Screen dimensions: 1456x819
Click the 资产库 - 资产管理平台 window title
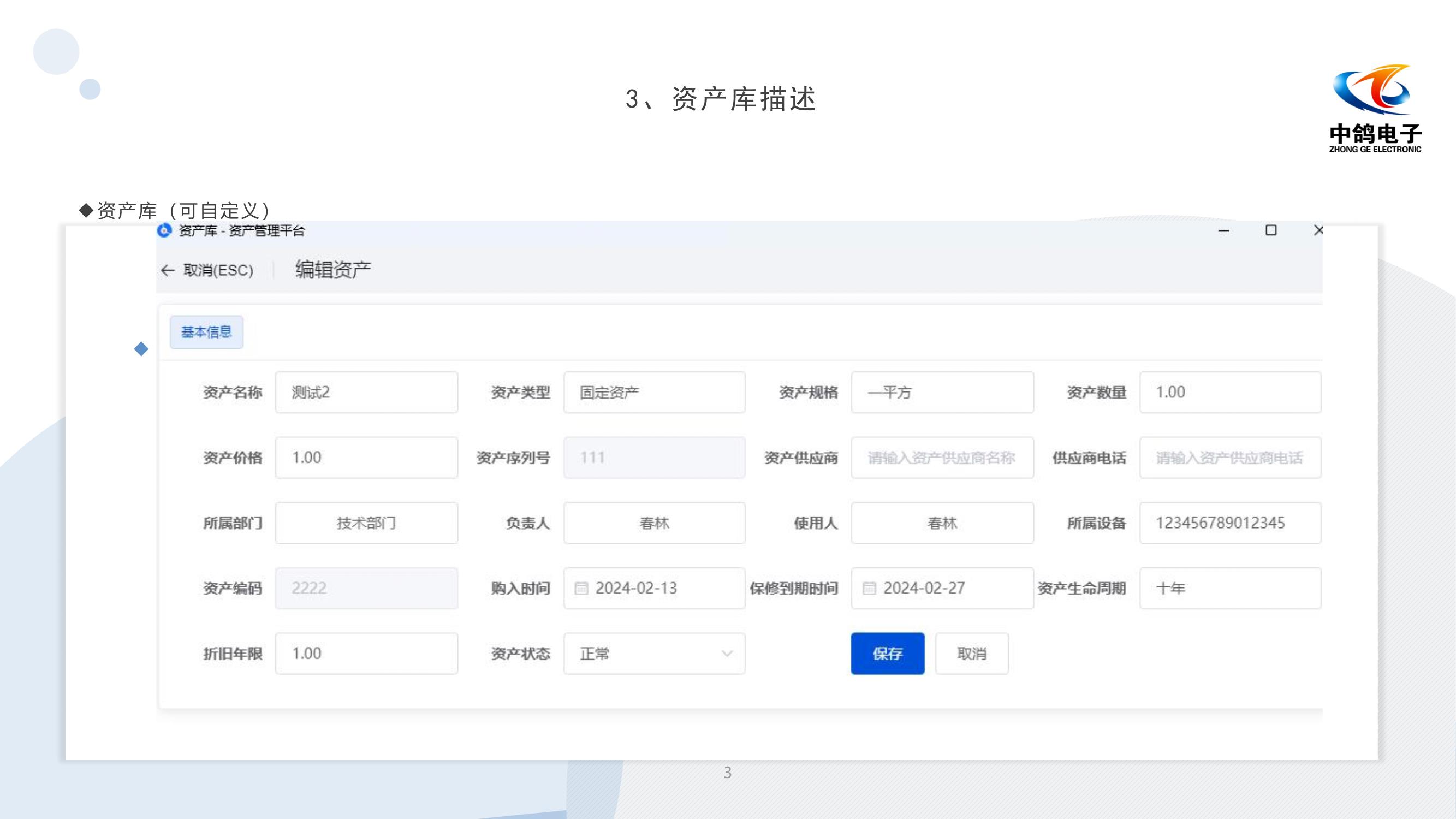[x=242, y=230]
